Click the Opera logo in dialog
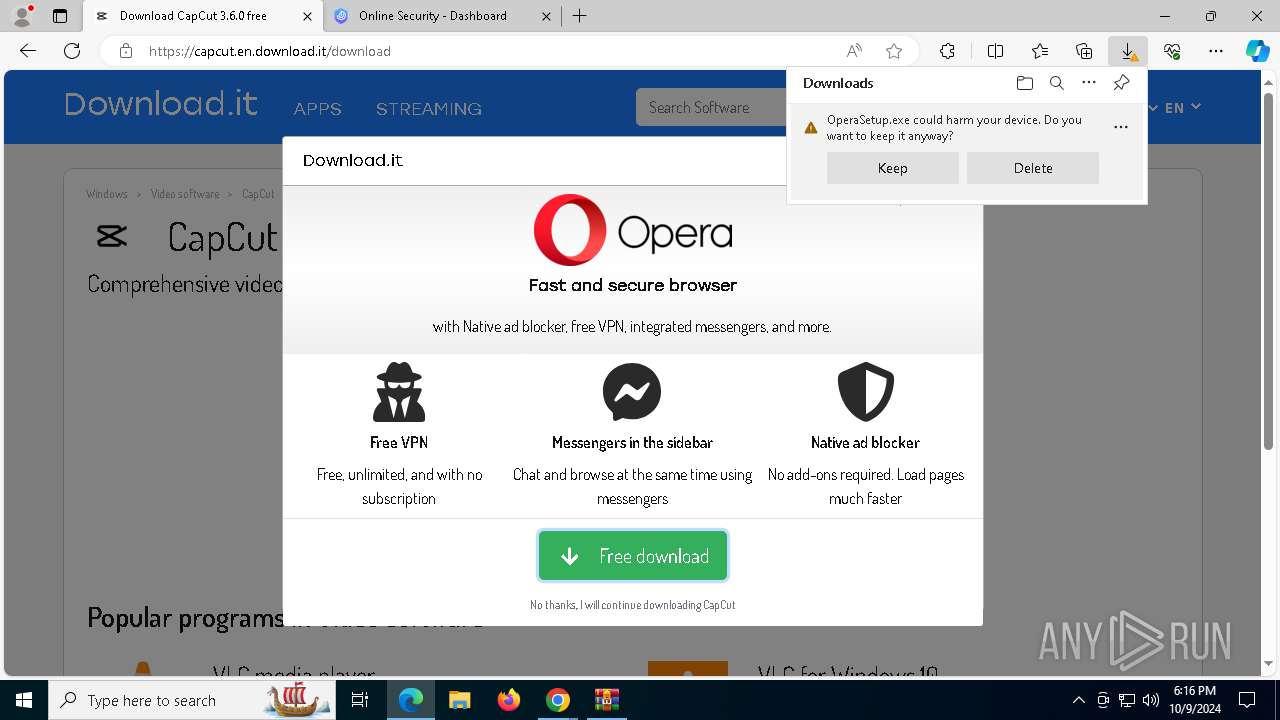 [633, 230]
